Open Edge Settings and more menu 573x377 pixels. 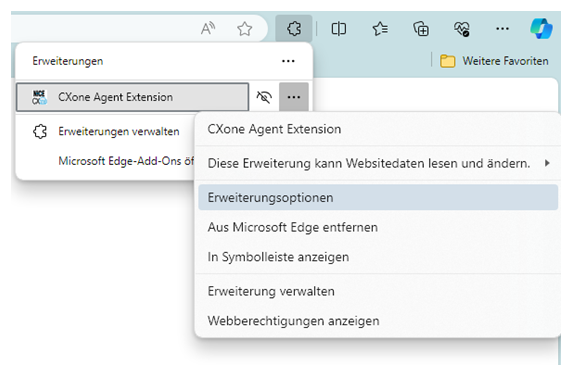[x=502, y=28]
